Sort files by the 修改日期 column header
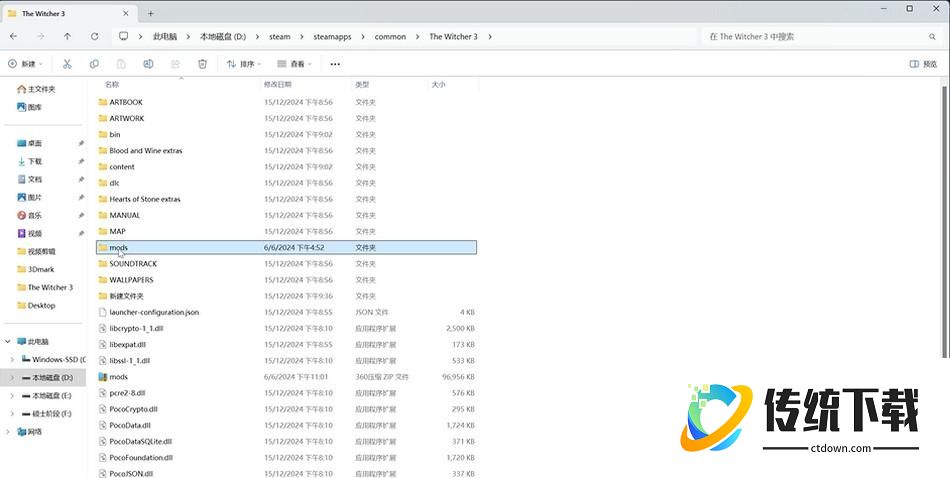Image resolution: width=950 pixels, height=478 pixels. click(x=278, y=85)
